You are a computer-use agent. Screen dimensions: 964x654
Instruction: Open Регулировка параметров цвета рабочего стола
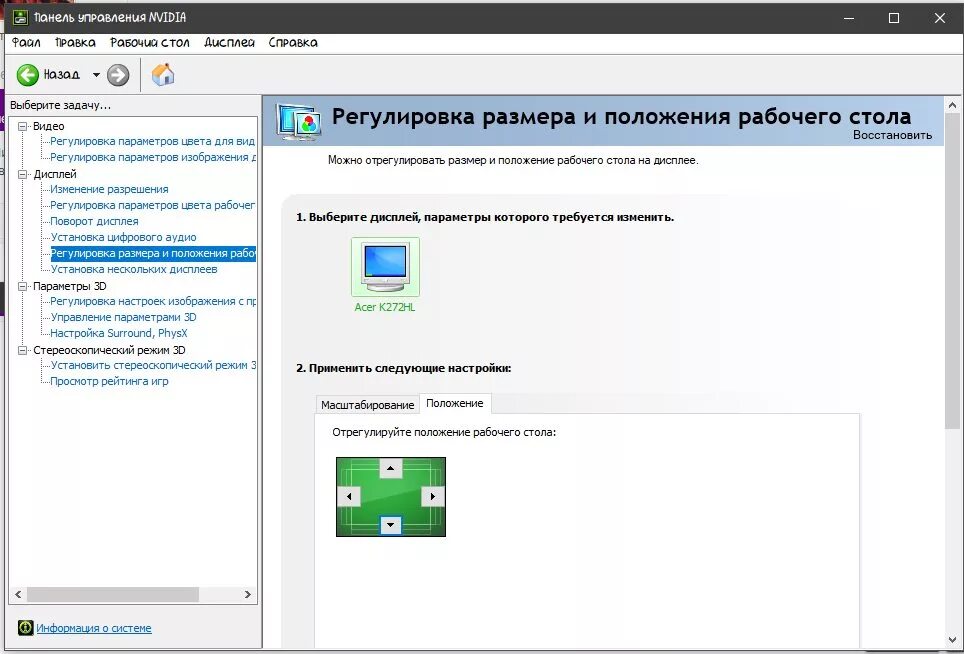[x=152, y=205]
